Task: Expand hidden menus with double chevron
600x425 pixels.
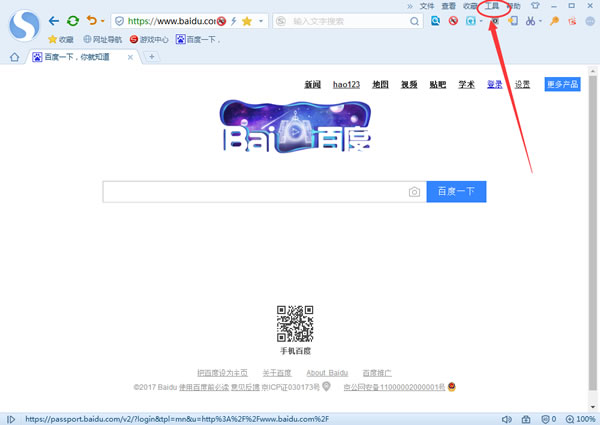Action: [x=410, y=6]
